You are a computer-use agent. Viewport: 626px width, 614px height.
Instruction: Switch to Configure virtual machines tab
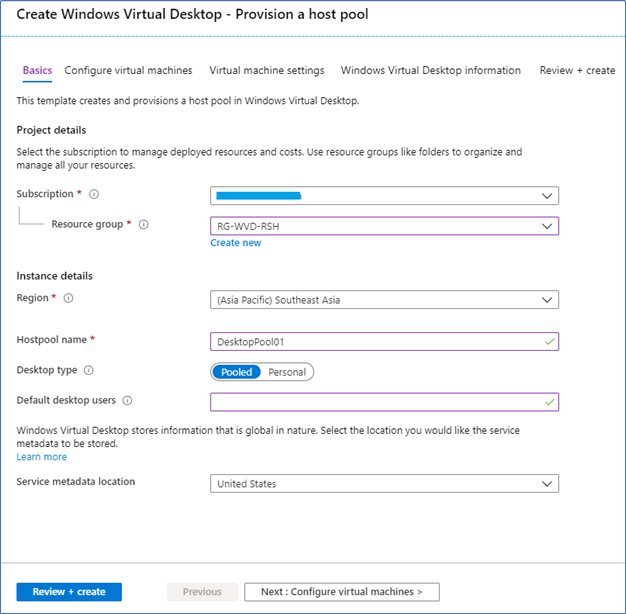tap(128, 71)
